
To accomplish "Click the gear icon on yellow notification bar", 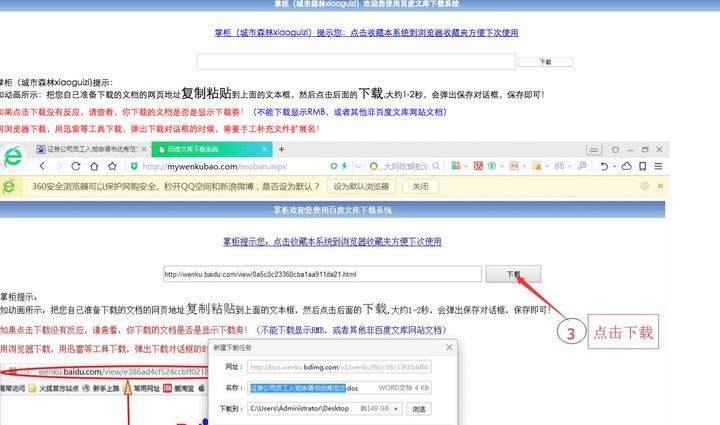I will pyautogui.click(x=645, y=186).
